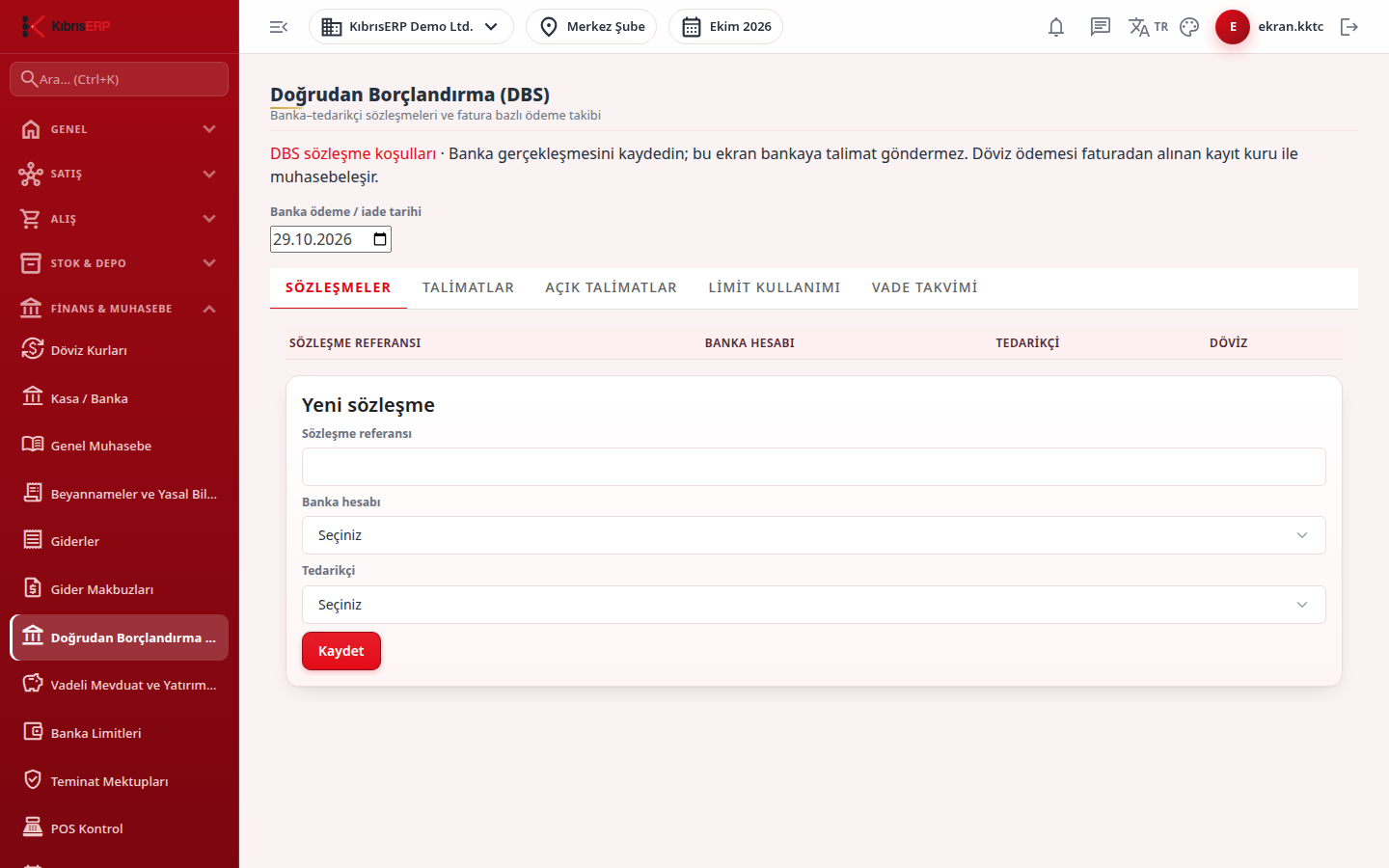Image resolution: width=1389 pixels, height=868 pixels.
Task: Open the DBS sözleşme koşulları link
Action: tap(353, 153)
